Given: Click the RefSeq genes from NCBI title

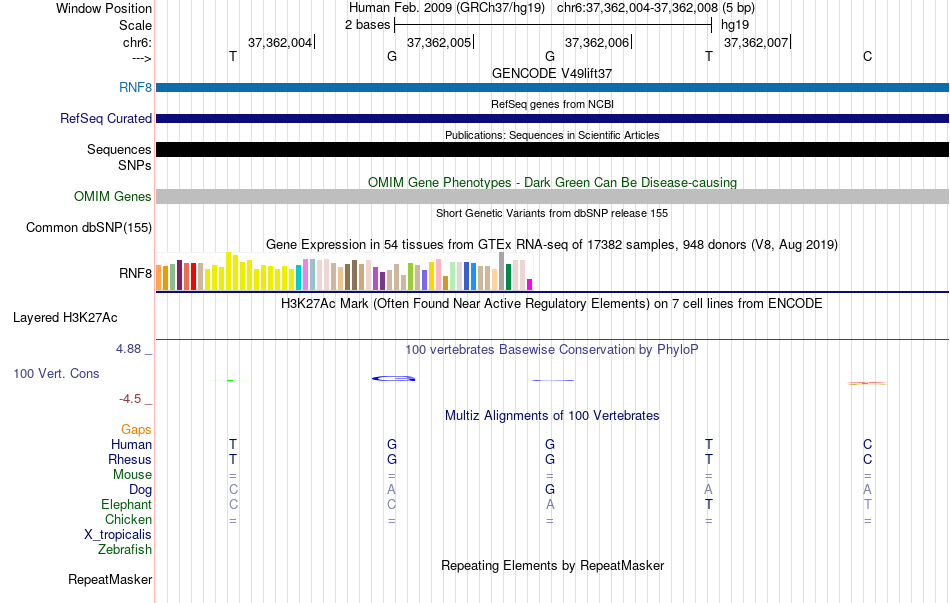Looking at the screenshot, I should coord(553,104).
